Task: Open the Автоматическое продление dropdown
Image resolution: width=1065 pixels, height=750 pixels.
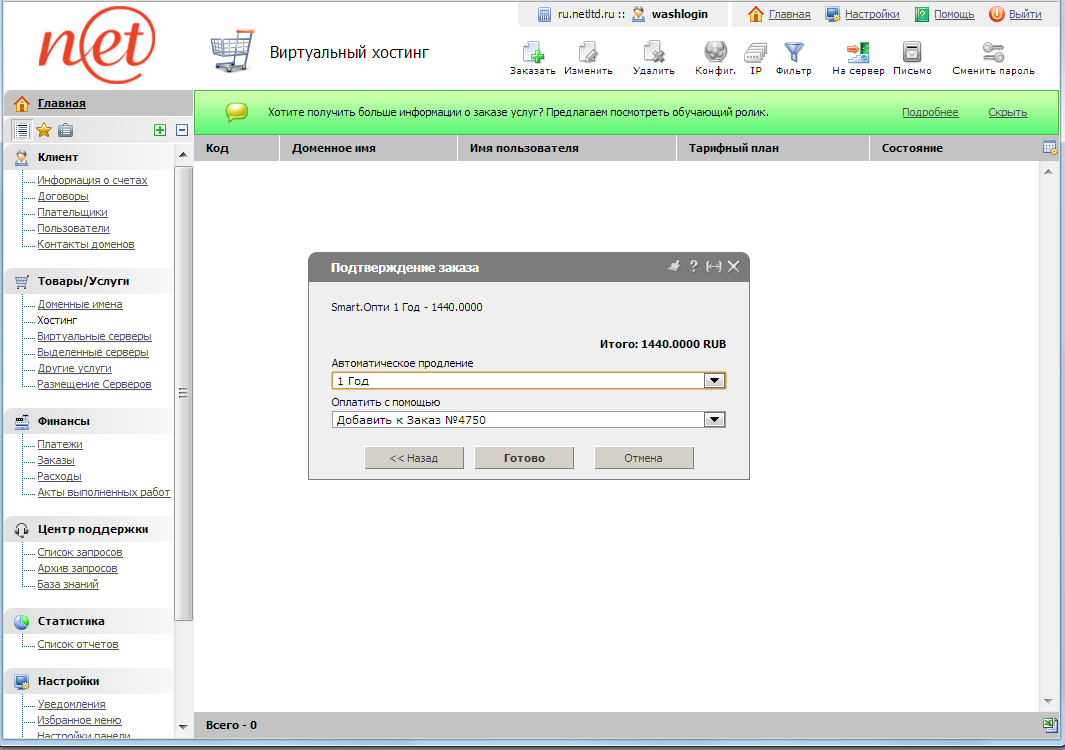Action: tap(713, 379)
